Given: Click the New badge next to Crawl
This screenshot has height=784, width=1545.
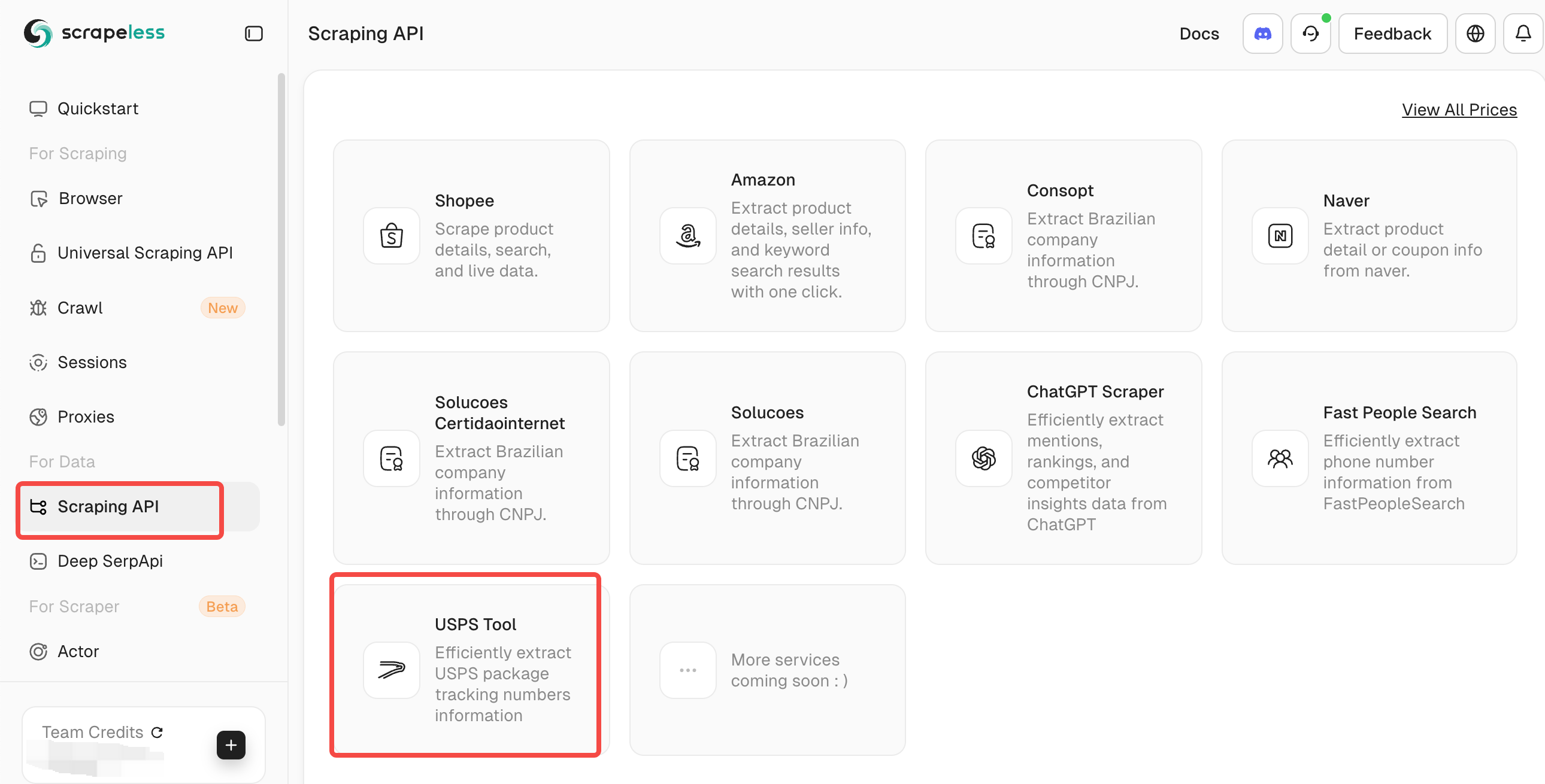Looking at the screenshot, I should pos(223,308).
